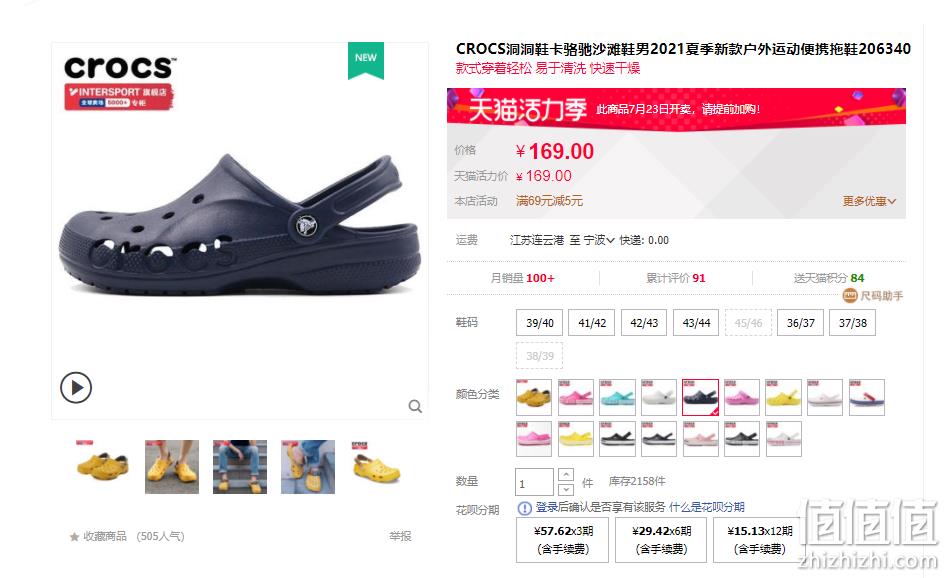947x578 pixels.
Task: Click the info icon next to 登录后确认
Action: [524, 508]
